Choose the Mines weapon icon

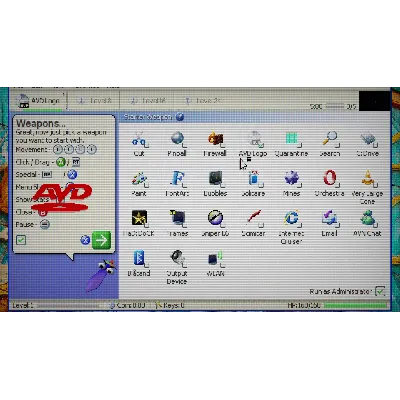(x=292, y=179)
